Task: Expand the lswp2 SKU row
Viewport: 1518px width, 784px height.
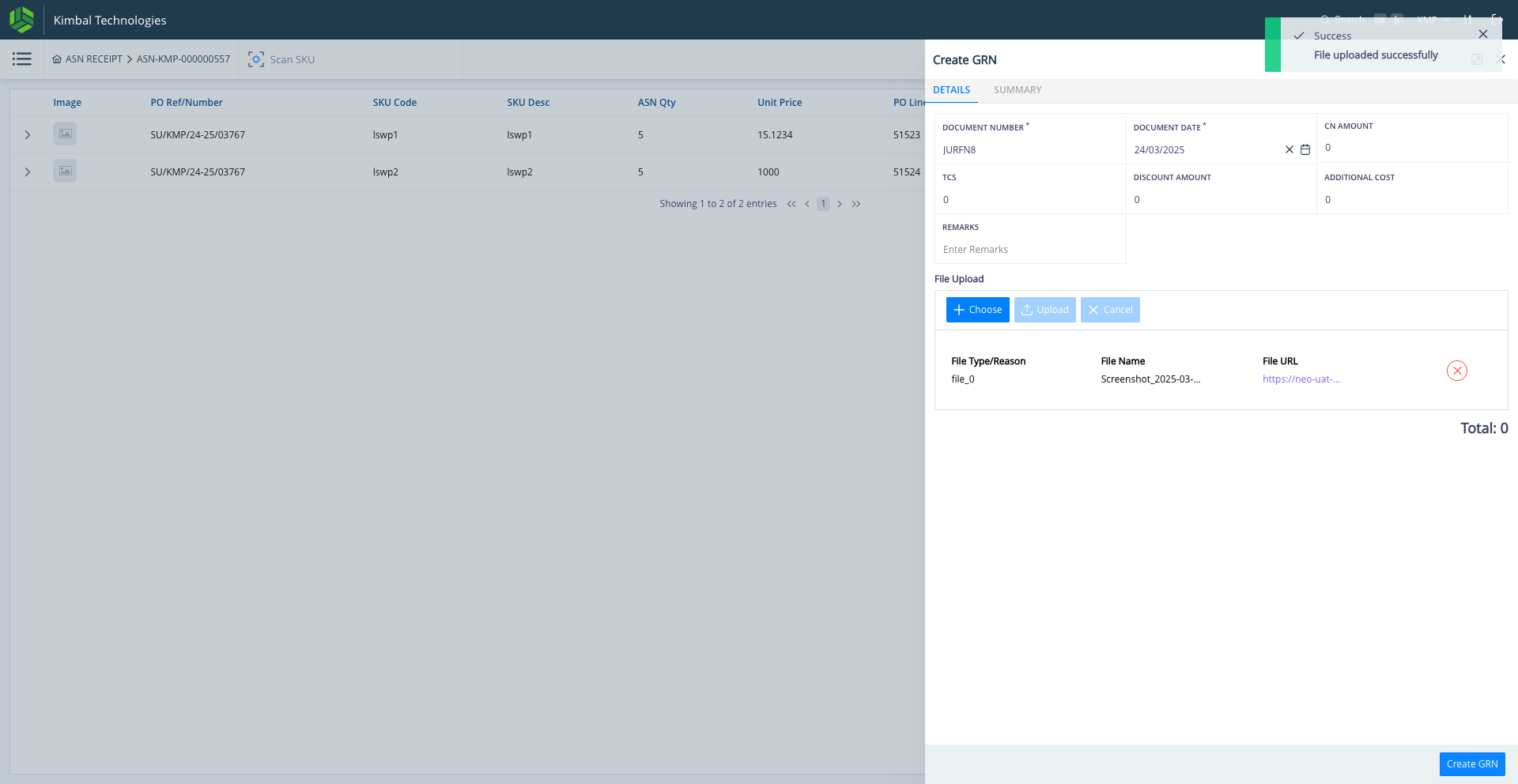Action: 28,172
